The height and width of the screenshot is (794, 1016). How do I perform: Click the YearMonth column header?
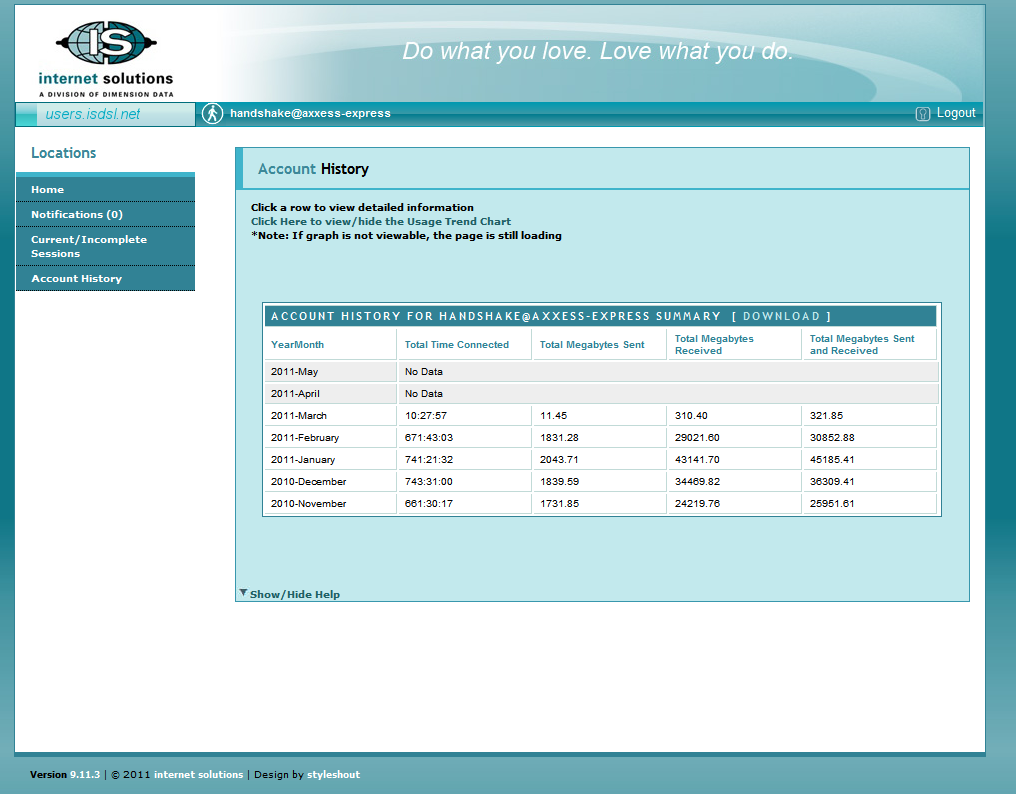[298, 345]
